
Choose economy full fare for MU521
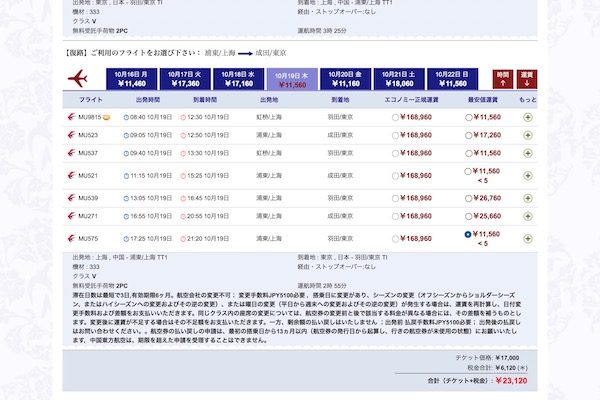click(x=395, y=176)
